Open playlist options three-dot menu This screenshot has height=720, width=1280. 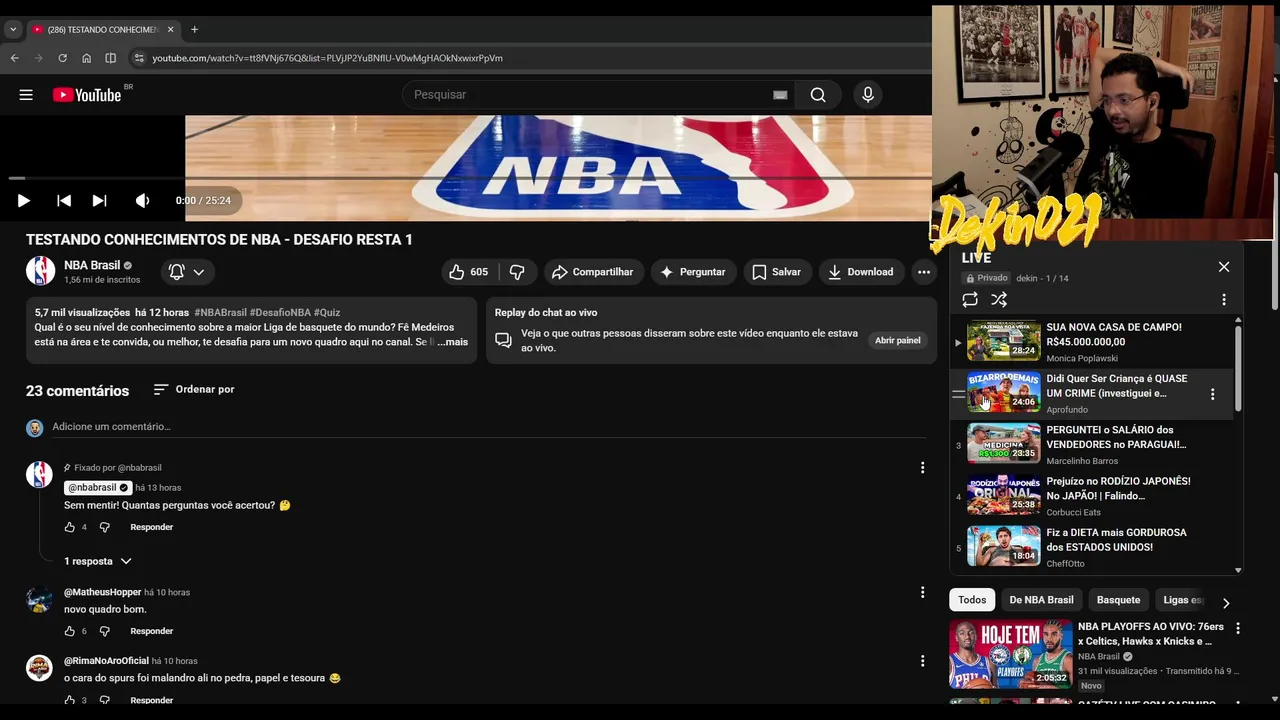1224,300
